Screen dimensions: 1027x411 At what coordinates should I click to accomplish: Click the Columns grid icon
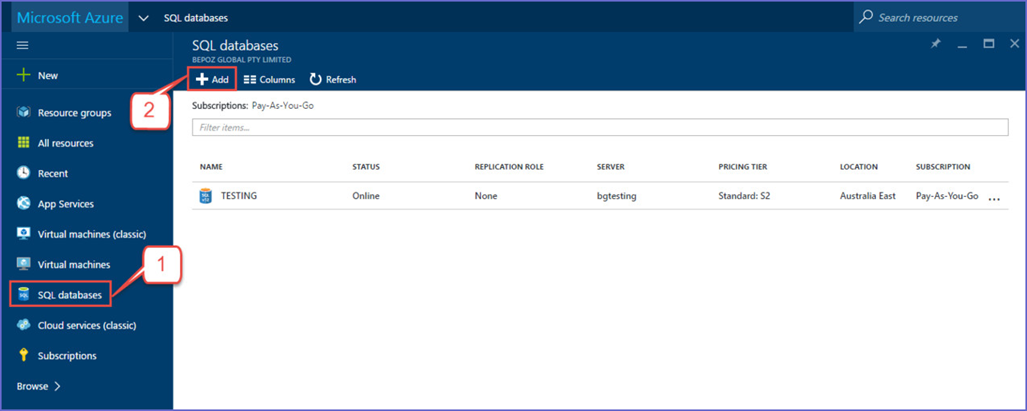pyautogui.click(x=250, y=80)
